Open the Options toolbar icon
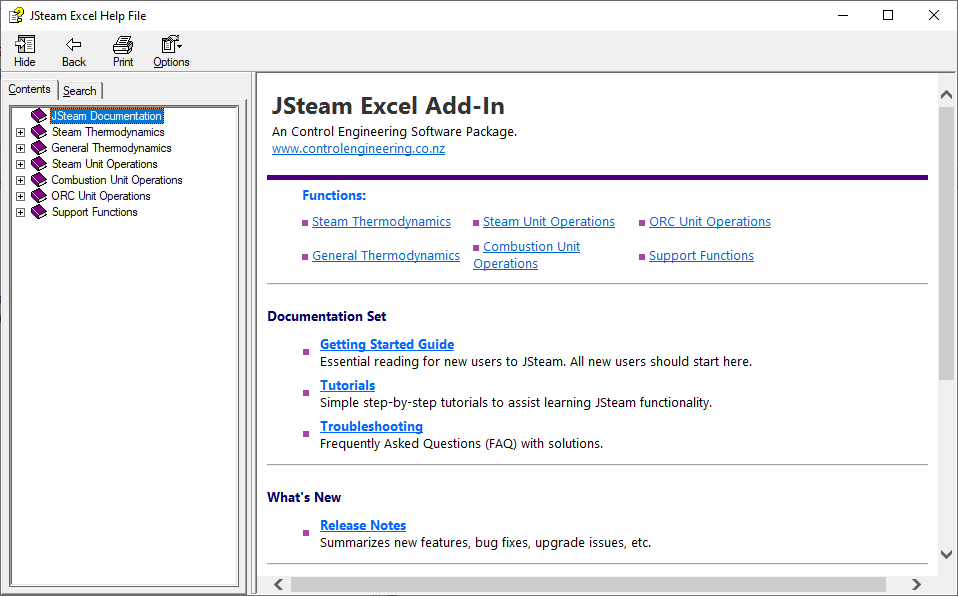The height and width of the screenshot is (596, 958). 171,45
